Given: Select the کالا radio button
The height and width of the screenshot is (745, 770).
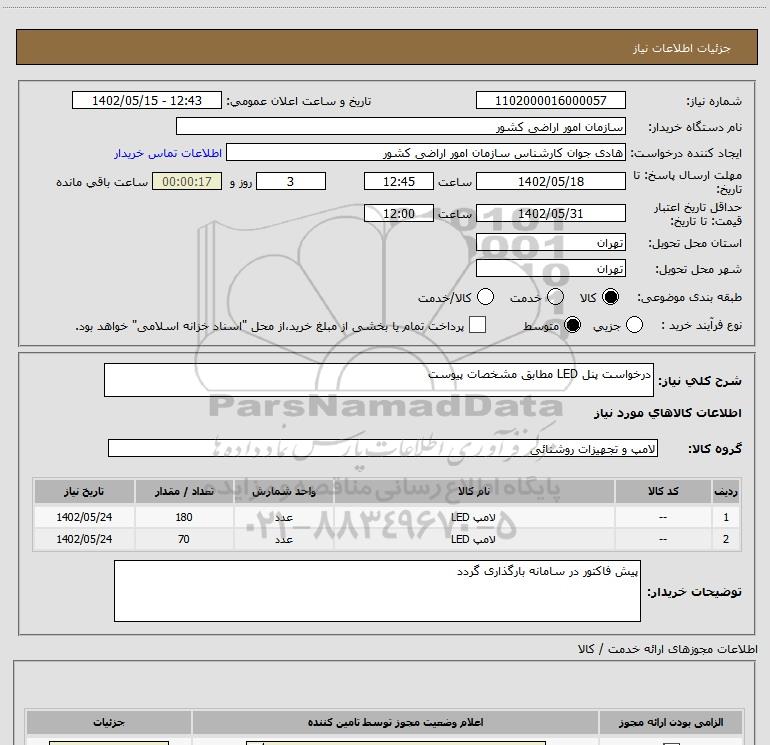Looking at the screenshot, I should [610, 297].
